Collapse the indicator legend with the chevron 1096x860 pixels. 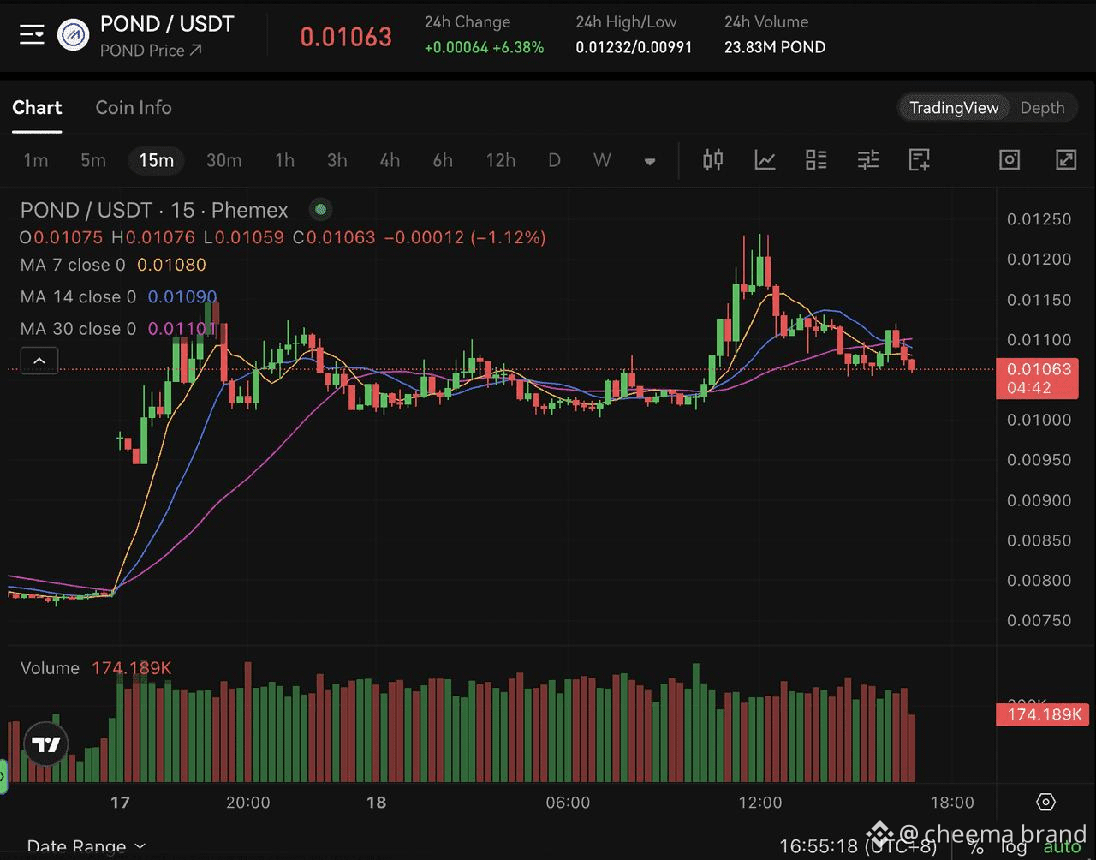tap(39, 361)
